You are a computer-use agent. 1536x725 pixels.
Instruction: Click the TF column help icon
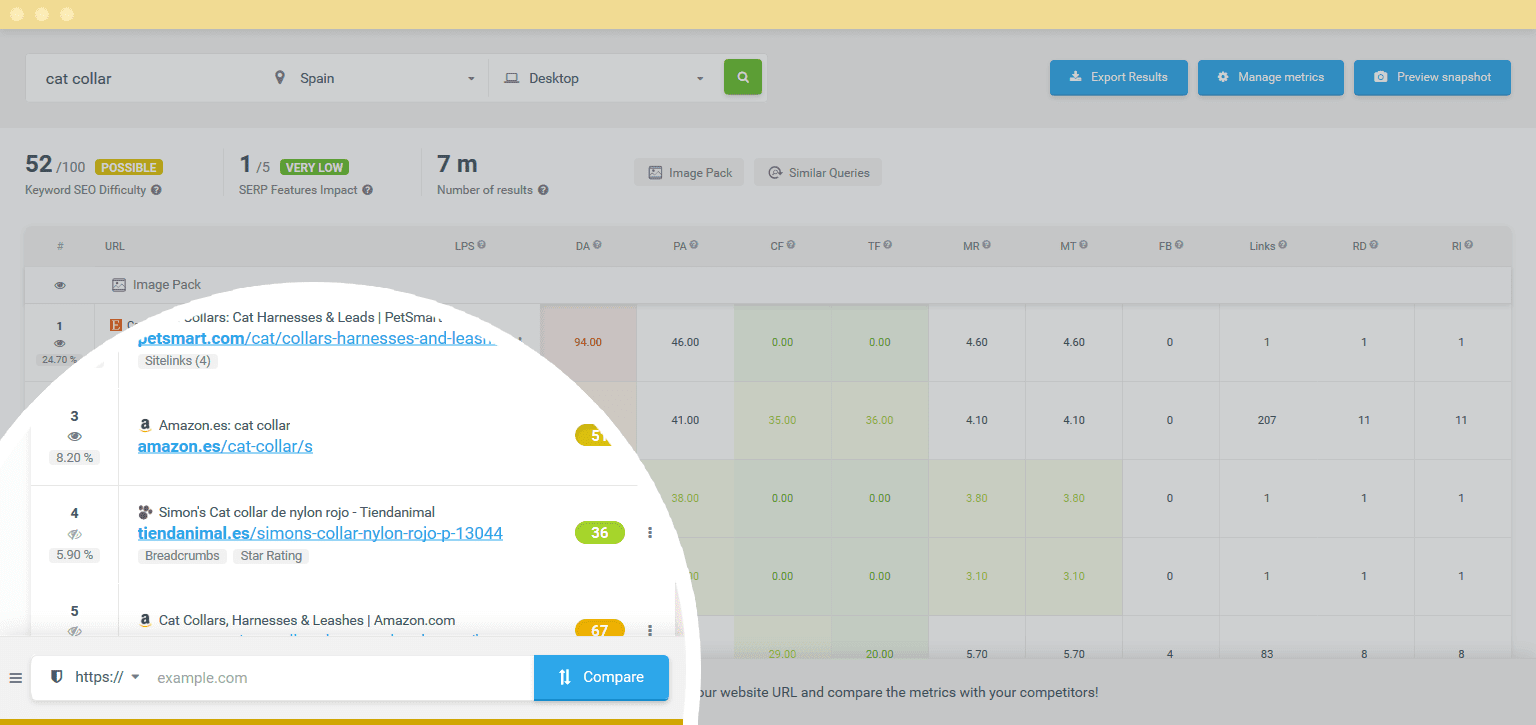pyautogui.click(x=888, y=245)
